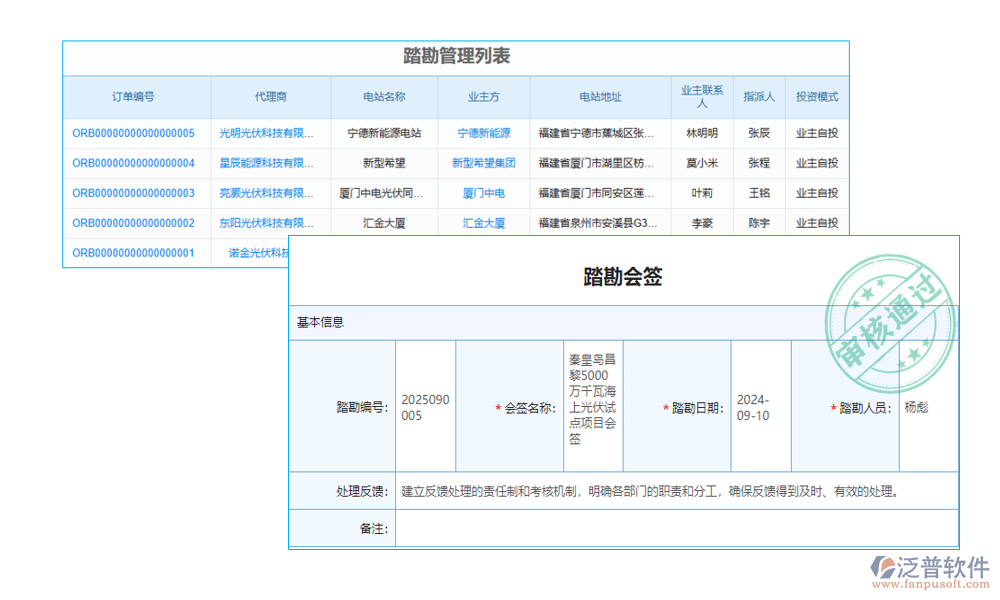This screenshot has width=1000, height=600.
Task: Click the 投资模式 column header
Action: [818, 97]
